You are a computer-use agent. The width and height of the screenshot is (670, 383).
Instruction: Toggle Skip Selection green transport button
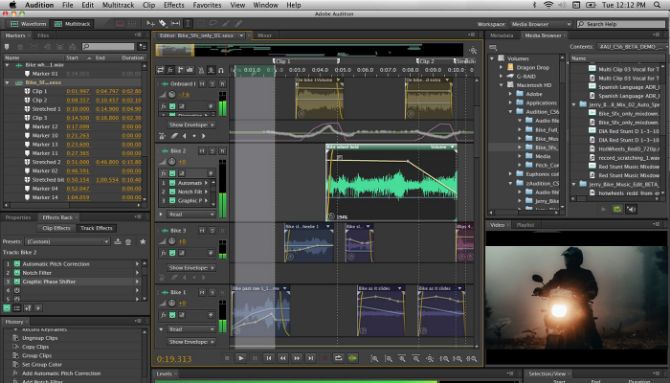[353, 358]
